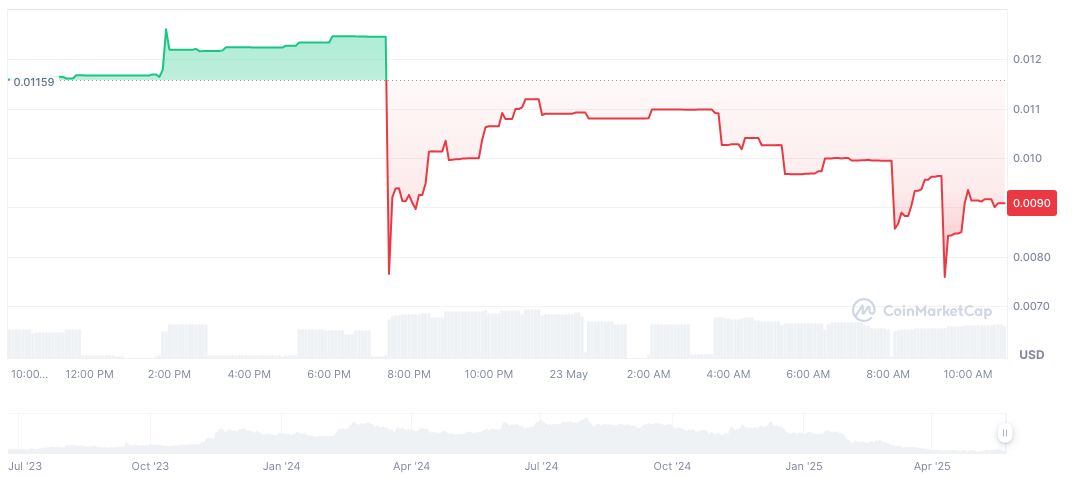The image size is (1072, 477).
Task: Click the 2:00 AM time axis label
Action: pyautogui.click(x=648, y=374)
